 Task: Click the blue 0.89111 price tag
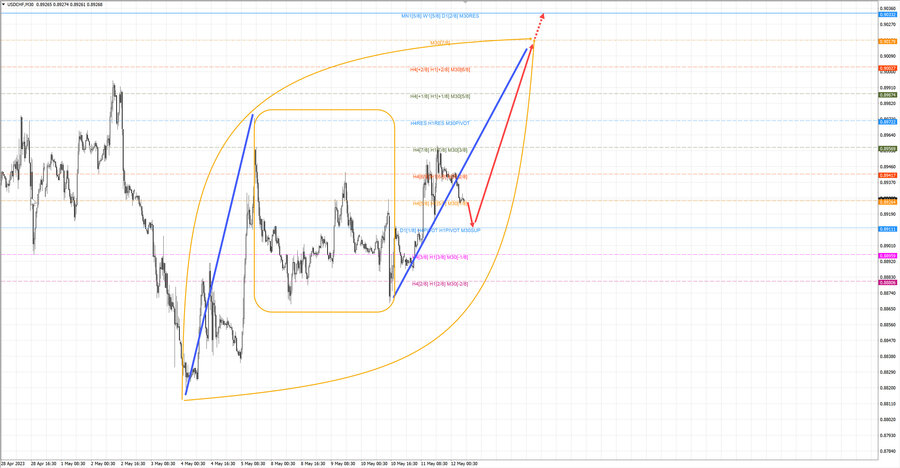(x=888, y=229)
